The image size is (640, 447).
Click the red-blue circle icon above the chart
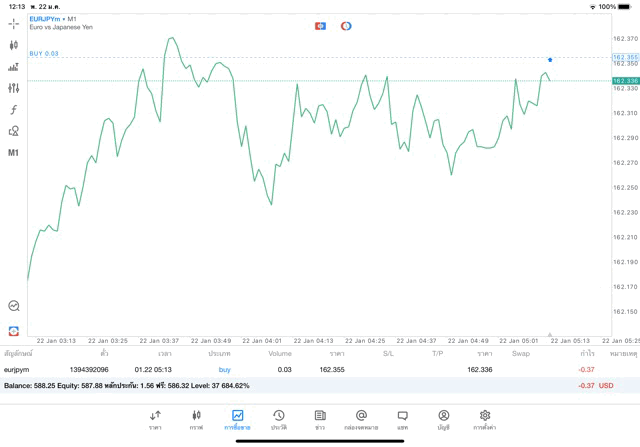point(346,25)
